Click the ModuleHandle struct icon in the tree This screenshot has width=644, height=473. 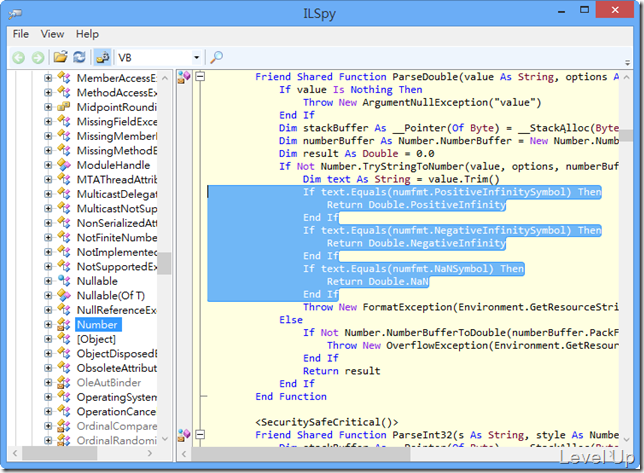(x=64, y=165)
